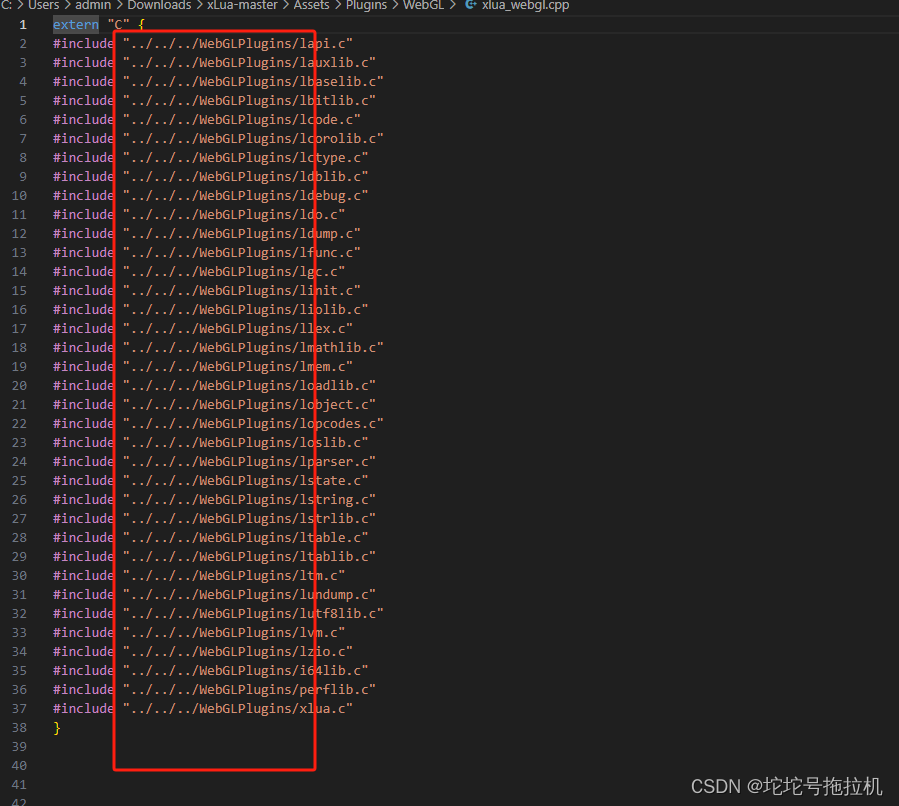Click the lmem.c include path

click(x=238, y=366)
